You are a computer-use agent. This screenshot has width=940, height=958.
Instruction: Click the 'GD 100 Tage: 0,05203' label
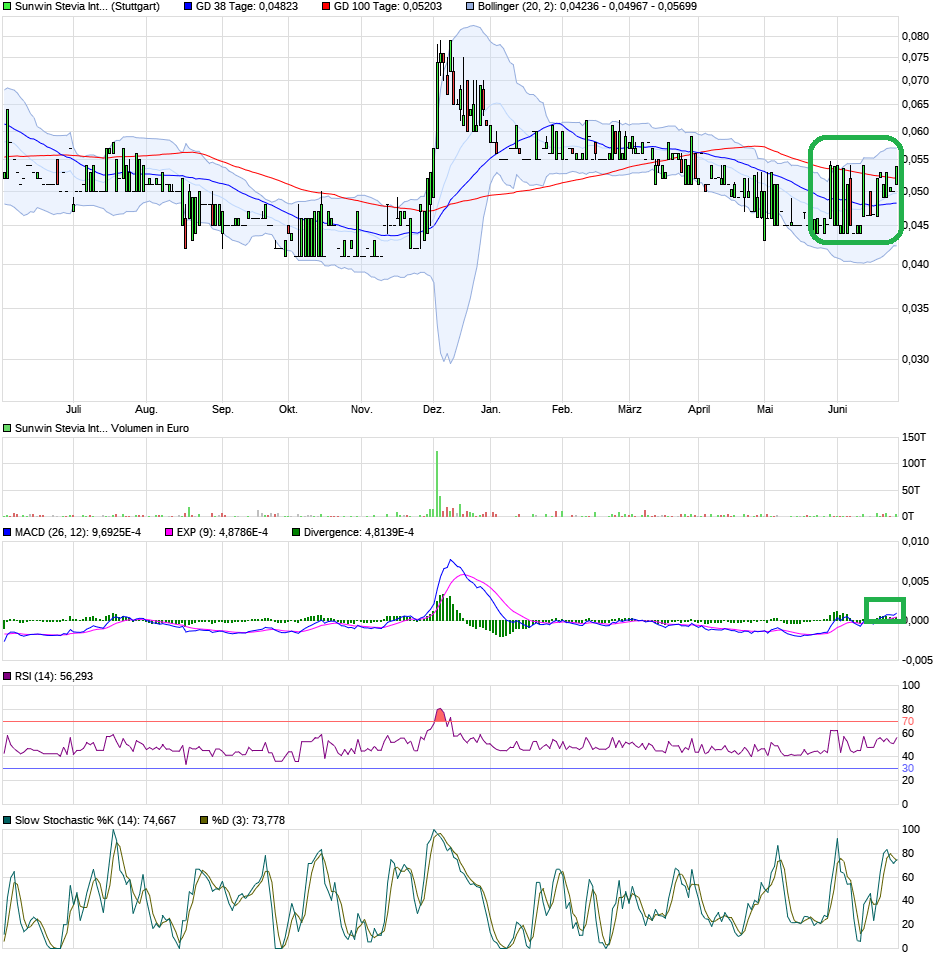[x=388, y=6]
